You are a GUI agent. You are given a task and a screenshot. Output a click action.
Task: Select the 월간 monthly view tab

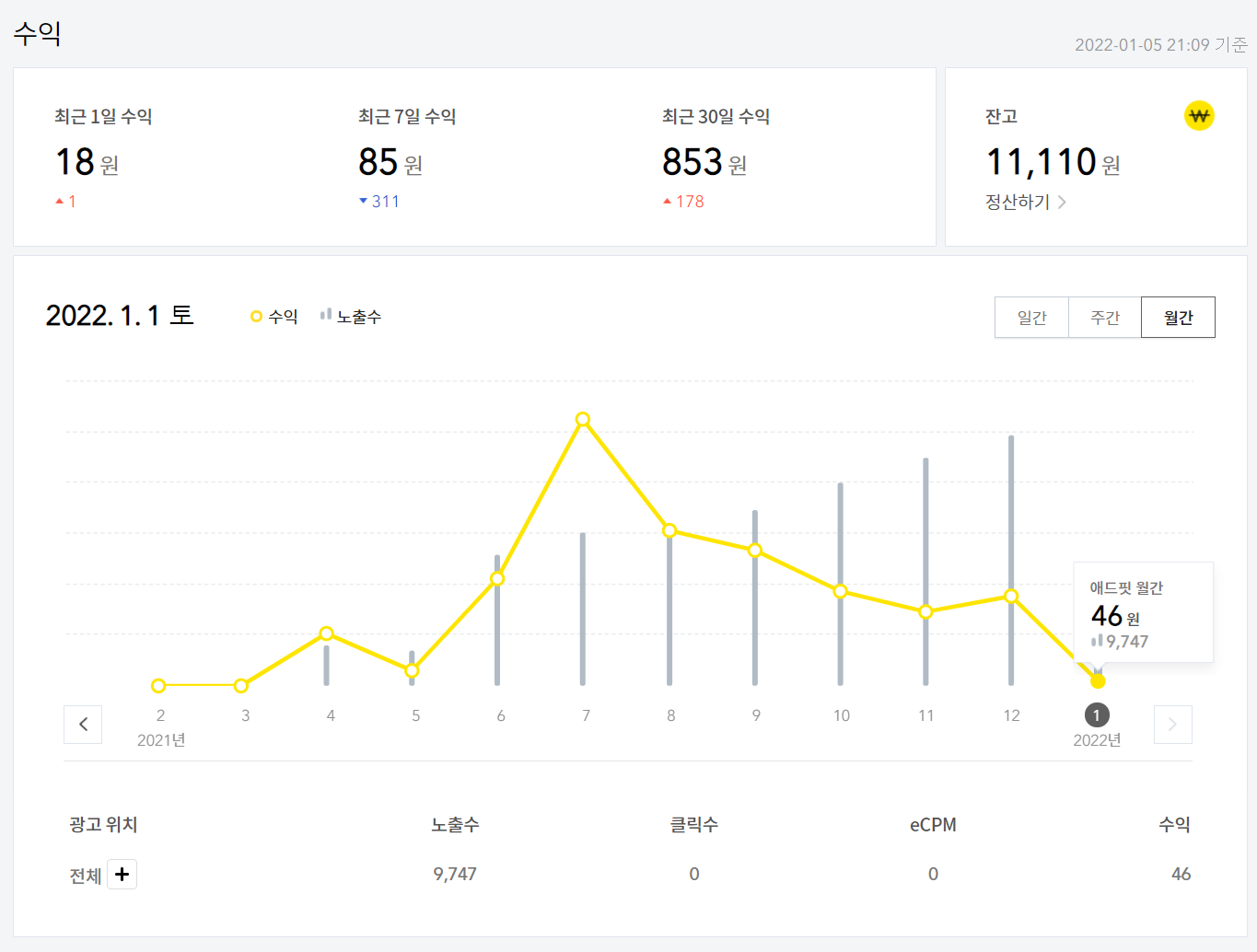pos(1178,318)
